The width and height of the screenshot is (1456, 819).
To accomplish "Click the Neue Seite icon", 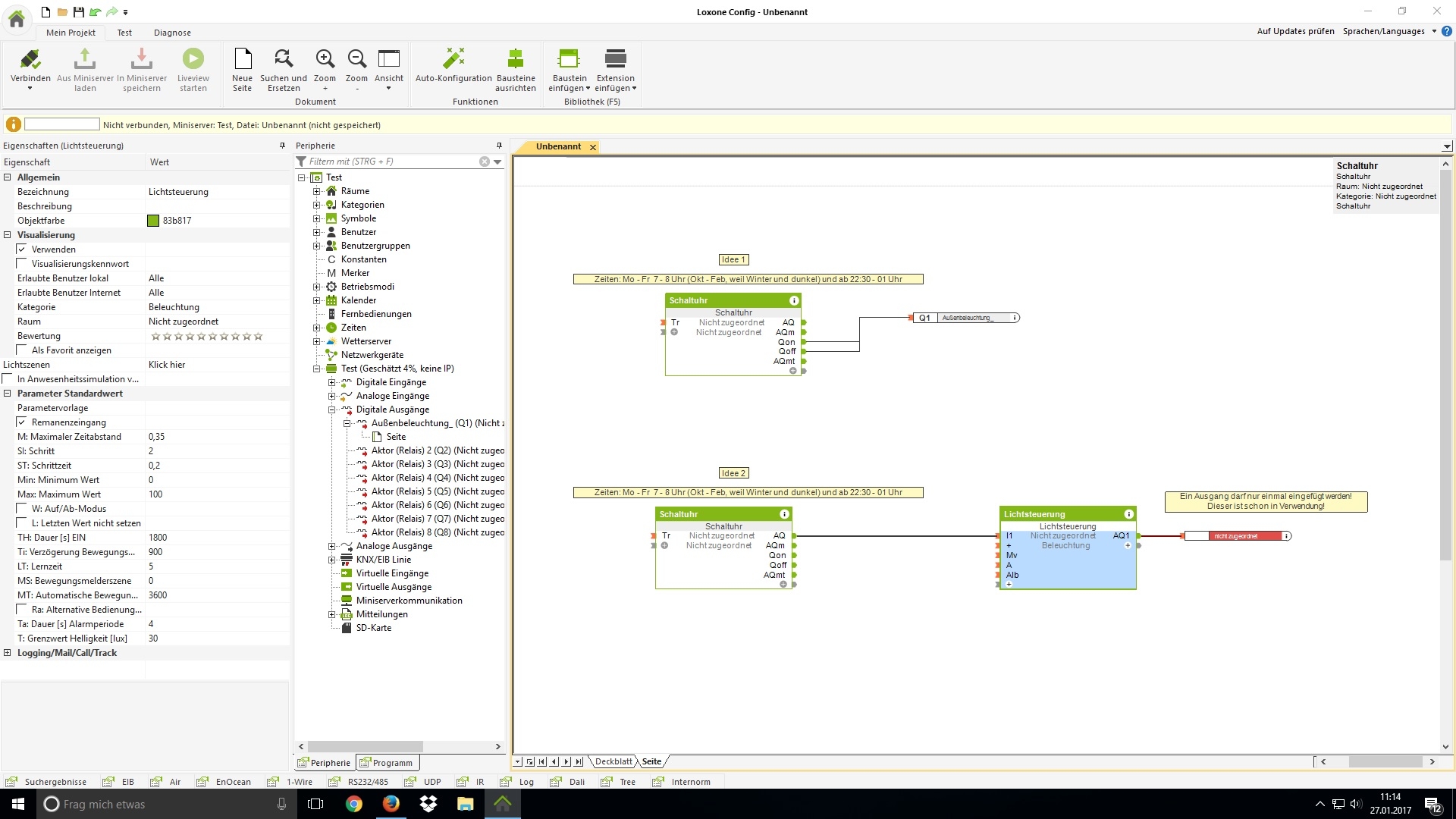I will click(243, 59).
